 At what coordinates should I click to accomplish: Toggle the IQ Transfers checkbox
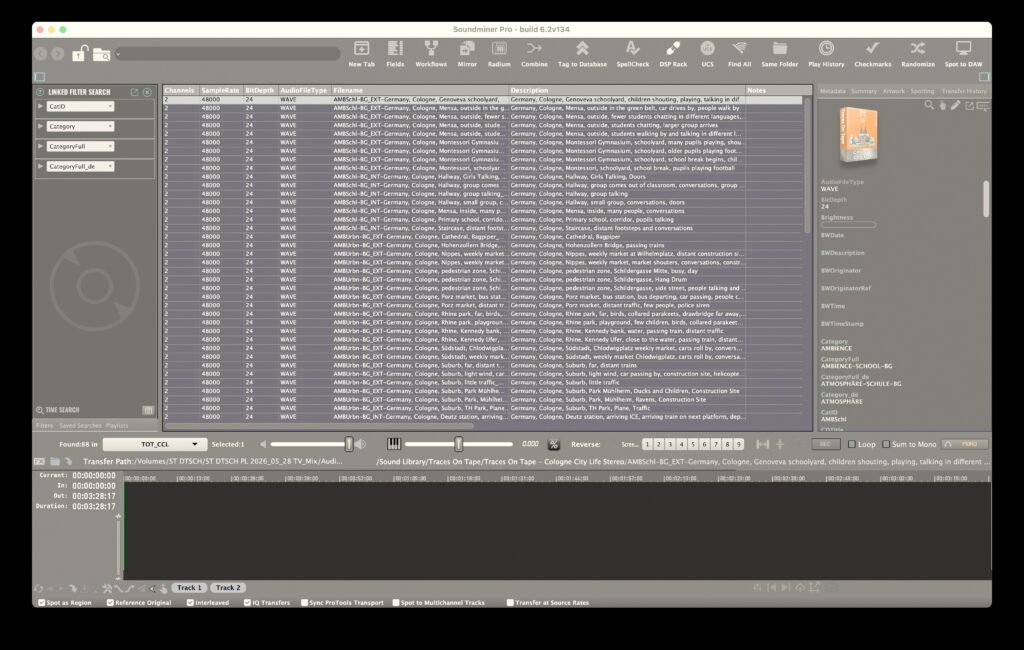tap(247, 603)
